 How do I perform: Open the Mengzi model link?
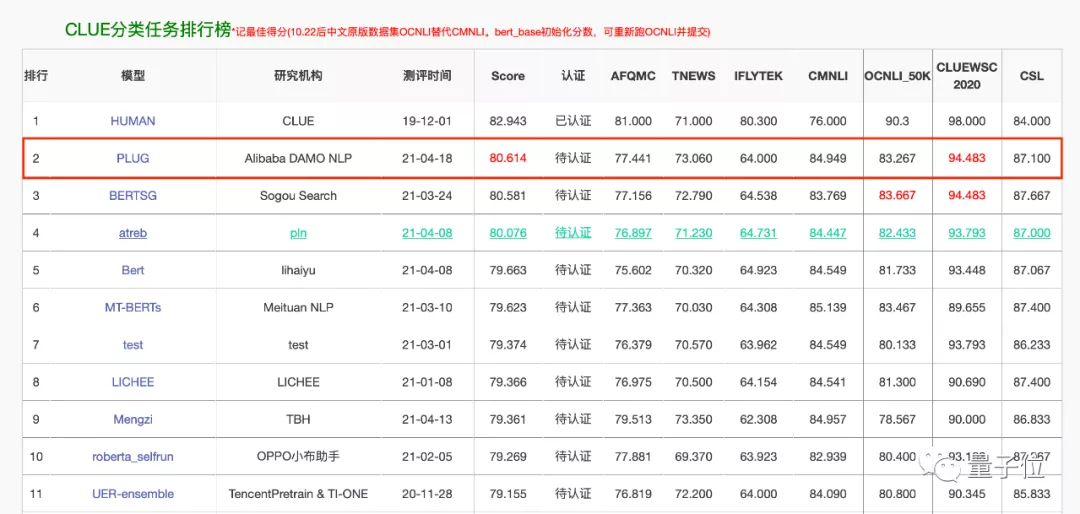click(x=133, y=419)
